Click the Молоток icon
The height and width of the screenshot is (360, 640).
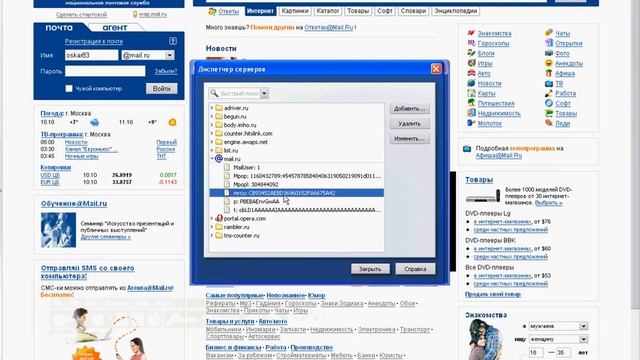(471, 123)
